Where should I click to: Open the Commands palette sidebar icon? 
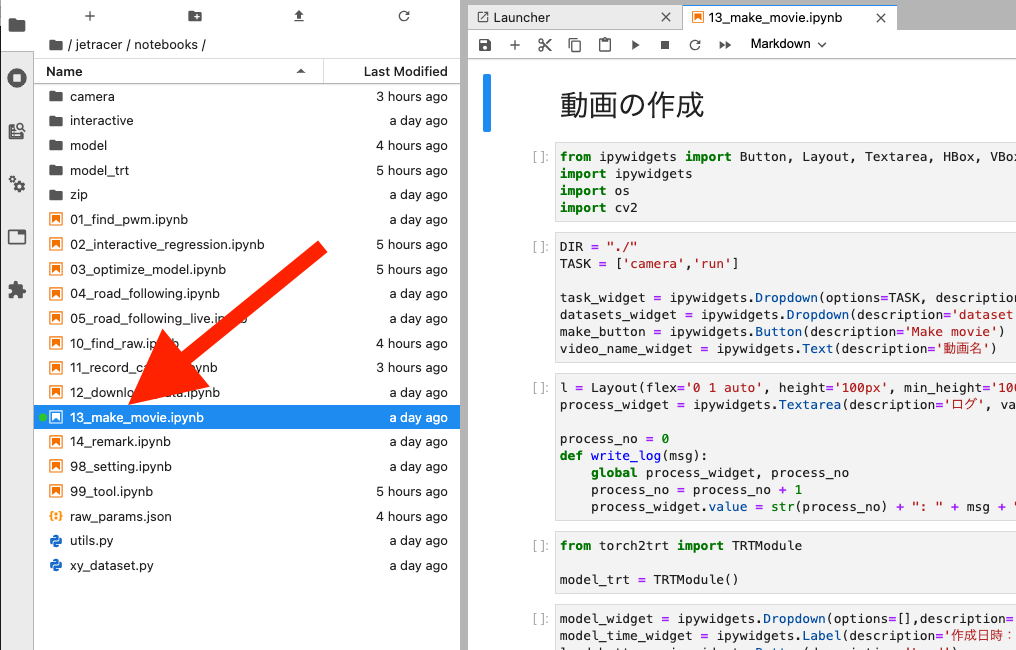pos(17,132)
